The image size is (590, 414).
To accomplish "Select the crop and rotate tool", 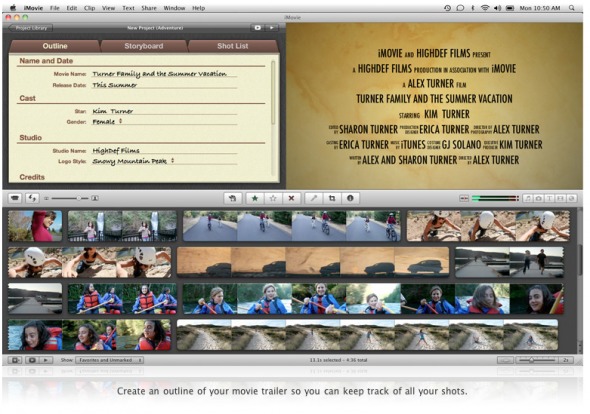I will tap(332, 198).
